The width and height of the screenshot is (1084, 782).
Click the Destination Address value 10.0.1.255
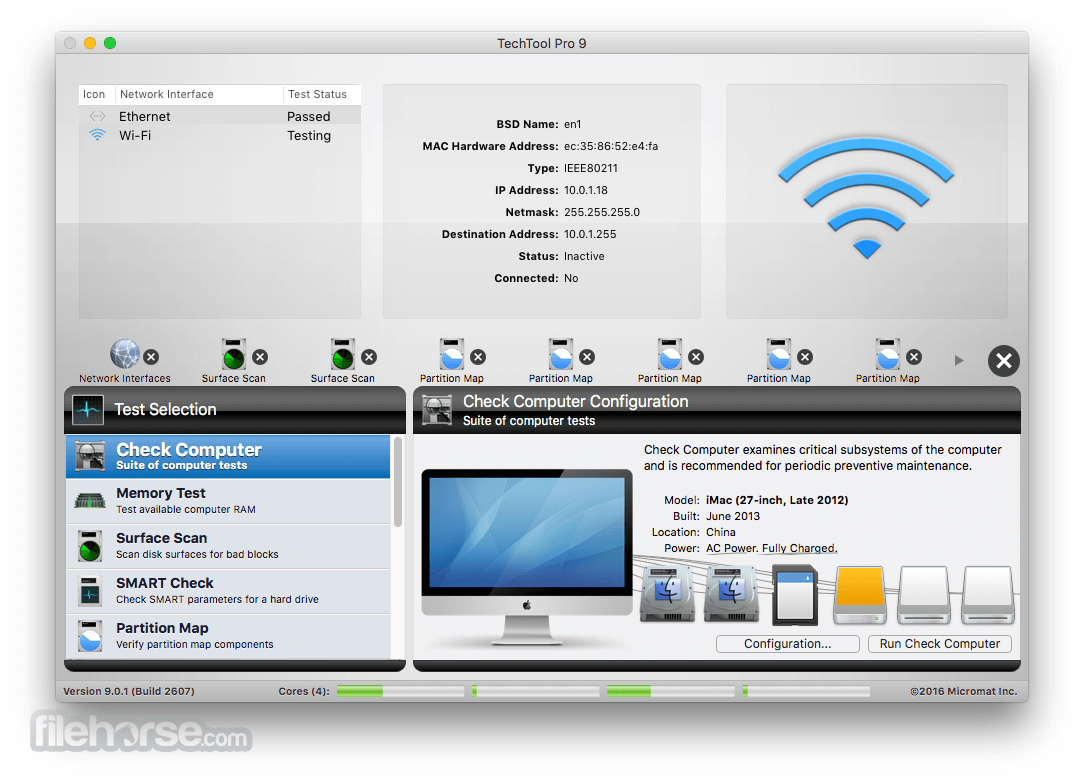(590, 234)
